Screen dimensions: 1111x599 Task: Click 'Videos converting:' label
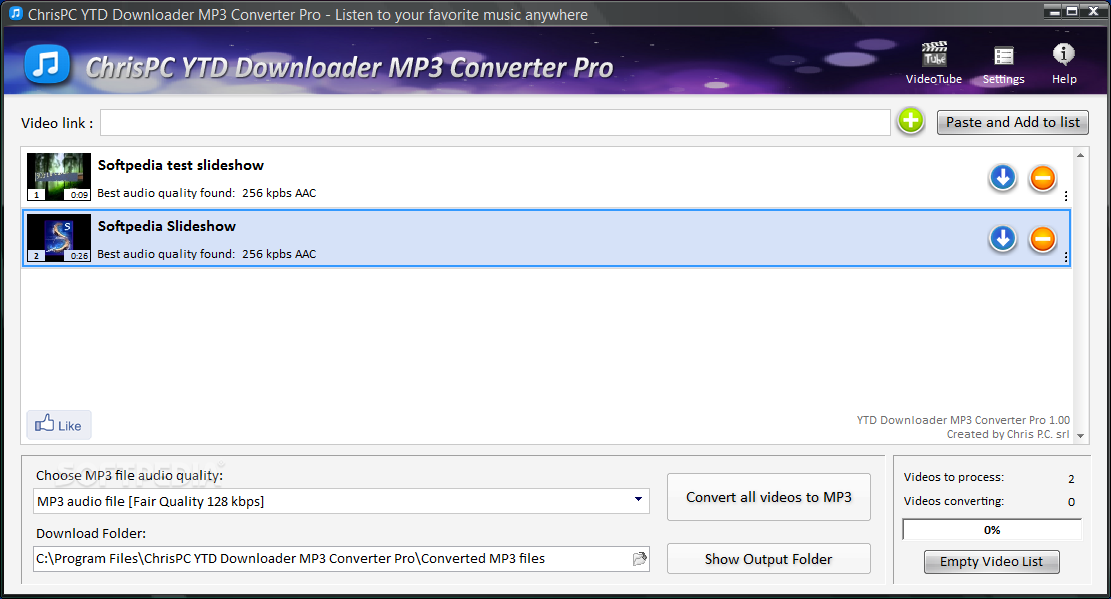point(954,501)
